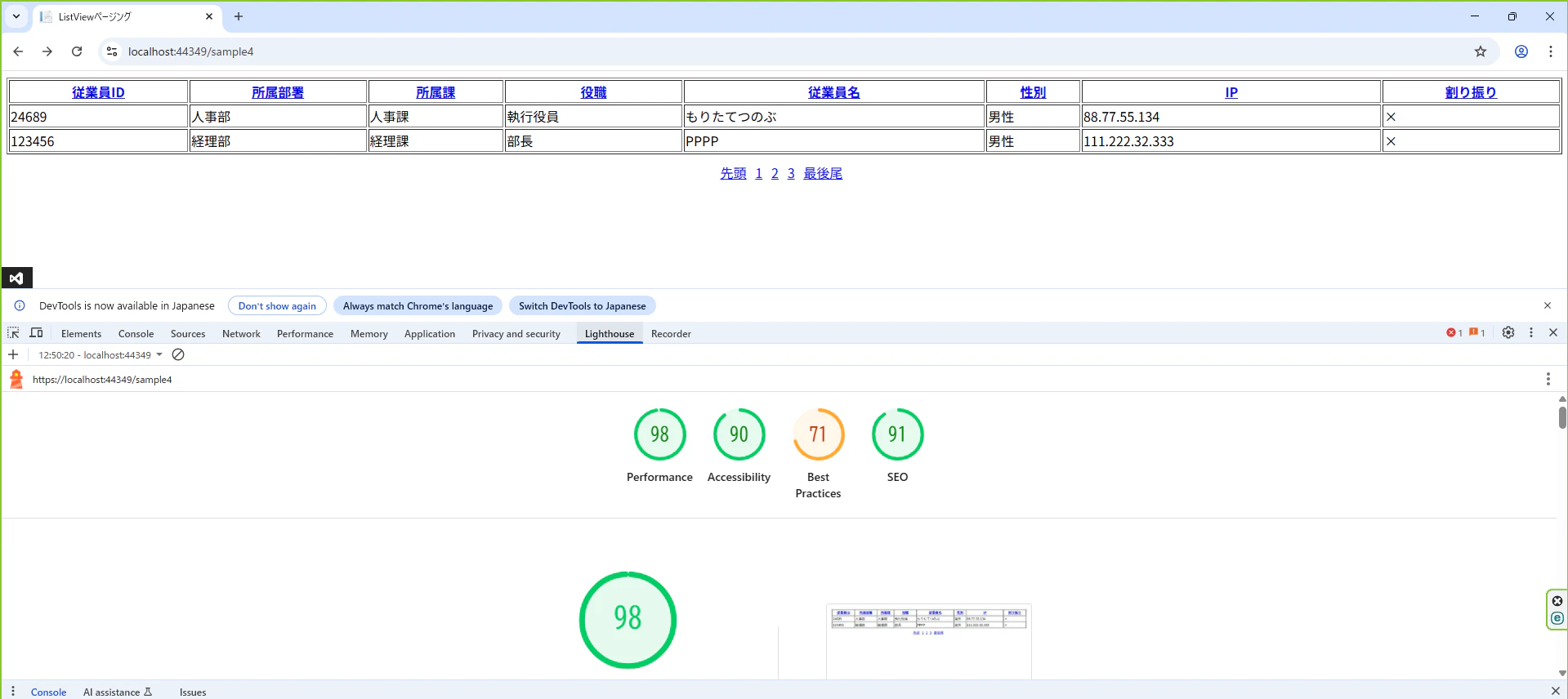Image resolution: width=1568 pixels, height=699 pixels.
Task: Sort by IP column header
Action: pyautogui.click(x=1231, y=92)
